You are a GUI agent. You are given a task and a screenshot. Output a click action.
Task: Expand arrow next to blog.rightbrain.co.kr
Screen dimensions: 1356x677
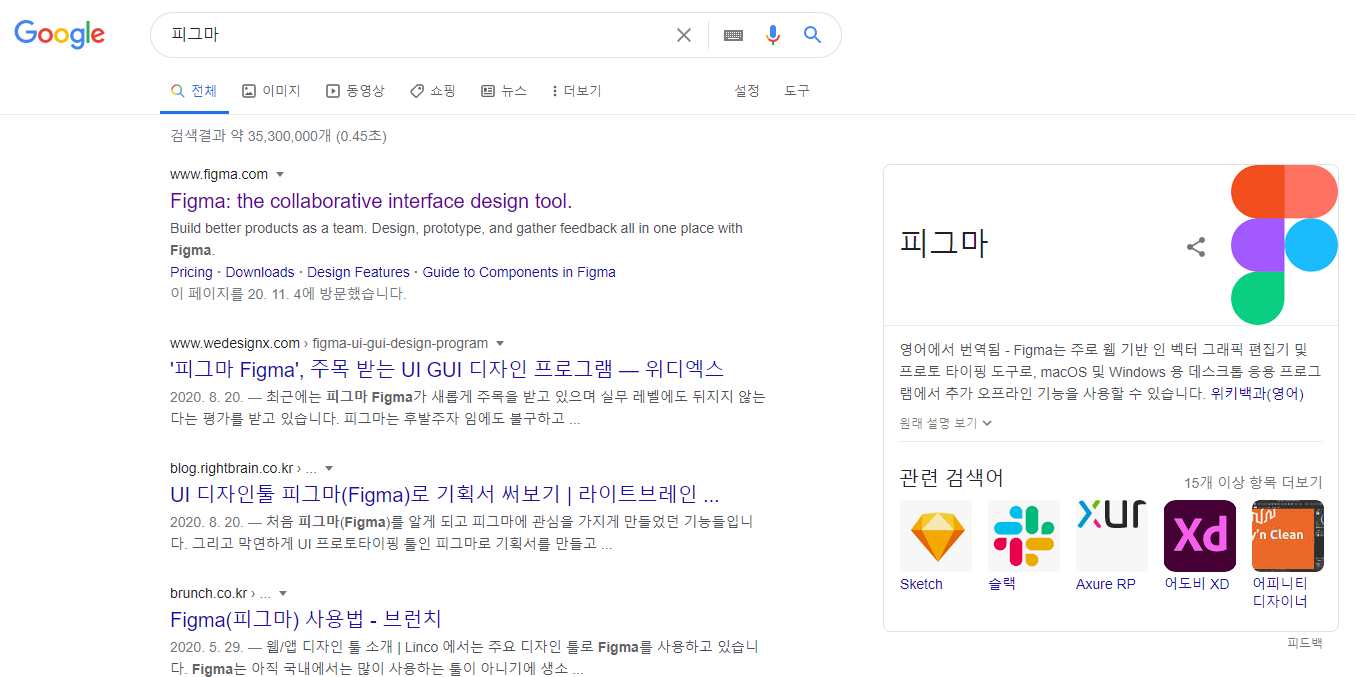329,468
